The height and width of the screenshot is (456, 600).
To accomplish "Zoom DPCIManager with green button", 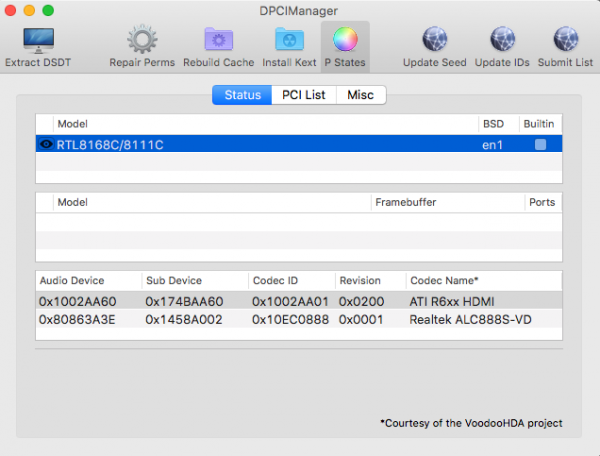I will point(48,10).
